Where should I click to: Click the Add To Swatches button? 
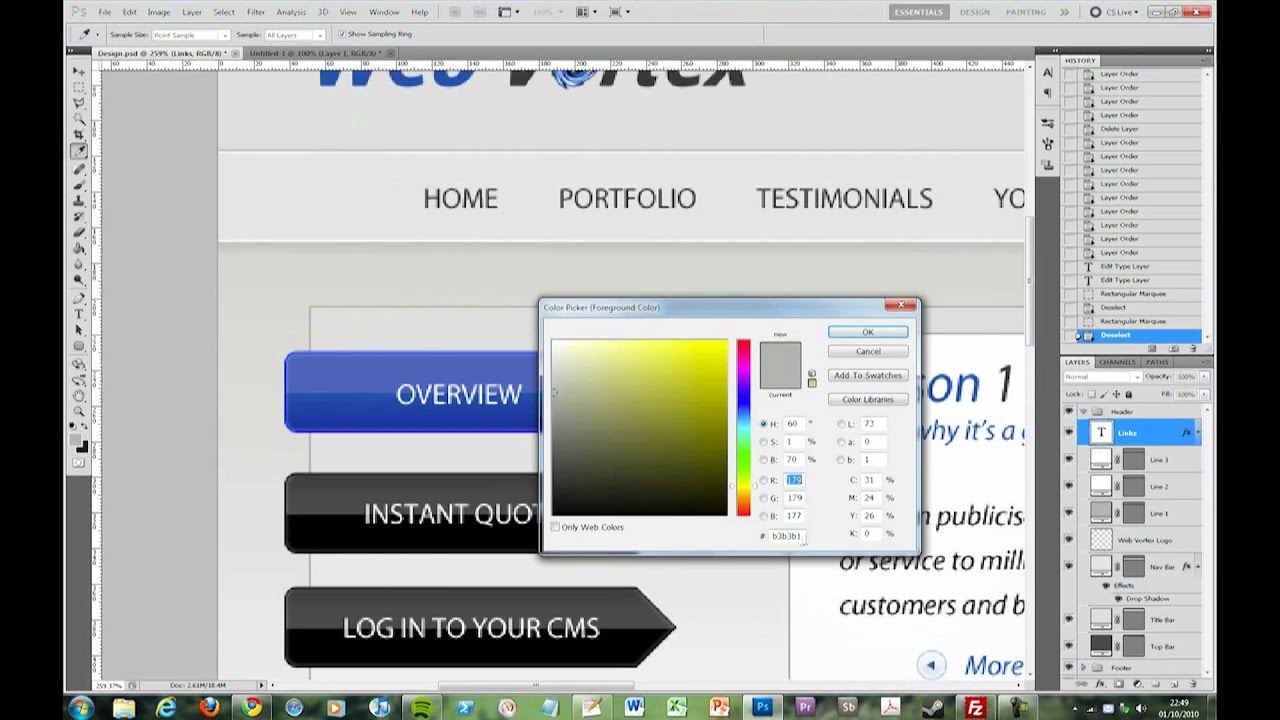point(868,375)
